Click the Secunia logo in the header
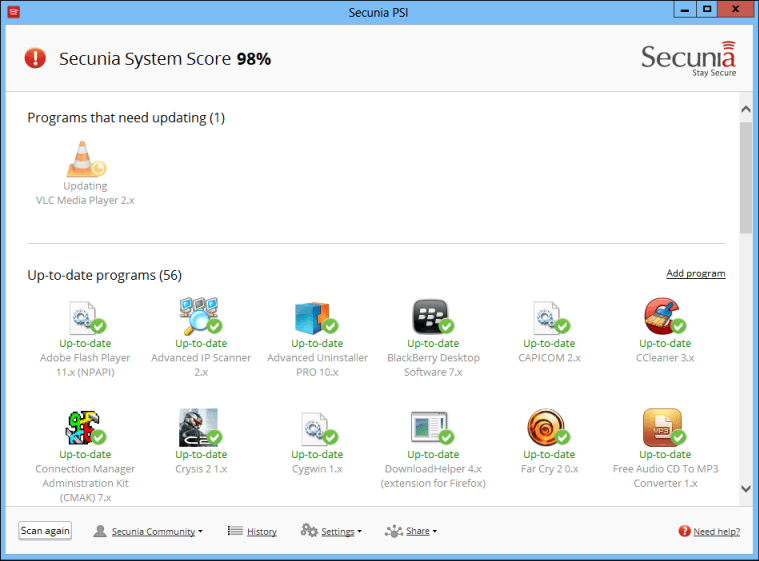Image resolution: width=759 pixels, height=561 pixels. [x=688, y=59]
